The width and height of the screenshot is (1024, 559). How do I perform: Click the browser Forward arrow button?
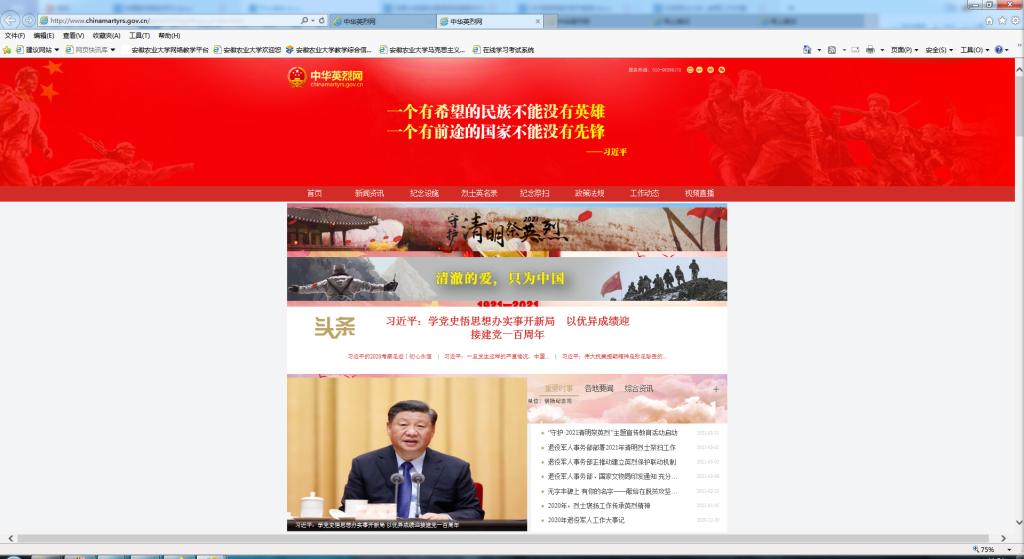tap(28, 20)
